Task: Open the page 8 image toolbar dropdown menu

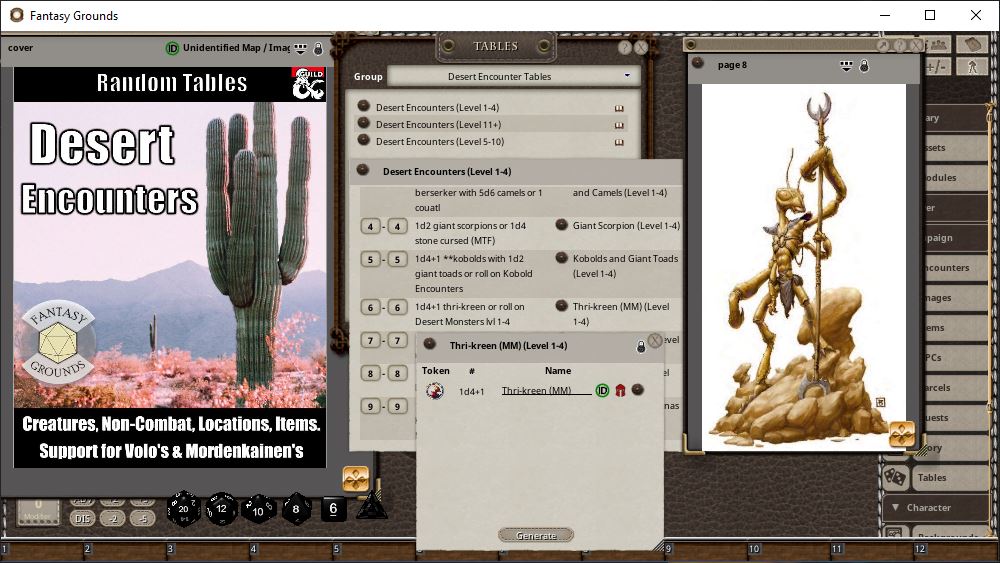Action: click(846, 66)
